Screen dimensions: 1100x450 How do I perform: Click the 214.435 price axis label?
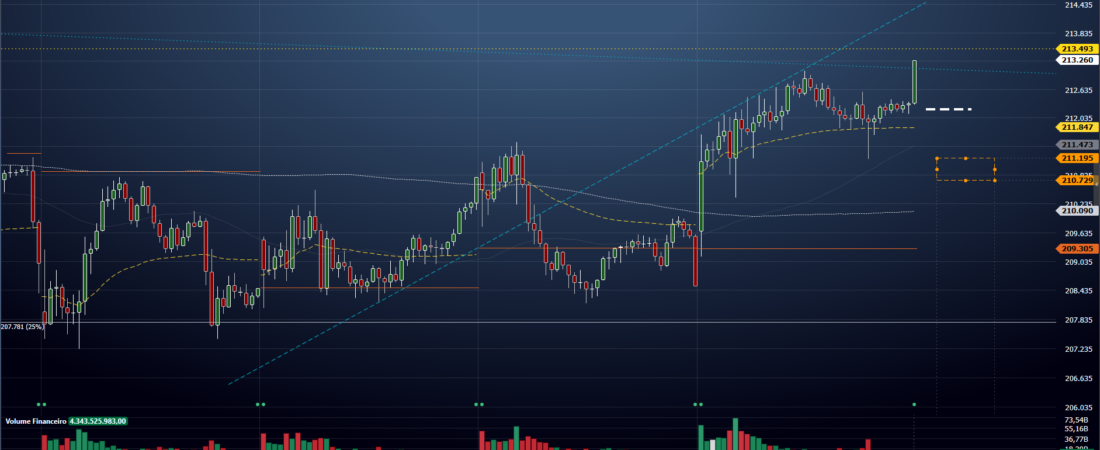pyautogui.click(x=1080, y=5)
